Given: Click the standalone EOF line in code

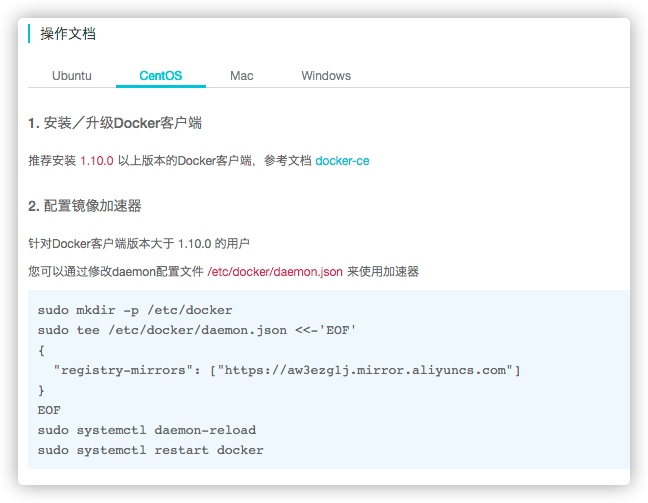Looking at the screenshot, I should click(x=49, y=410).
